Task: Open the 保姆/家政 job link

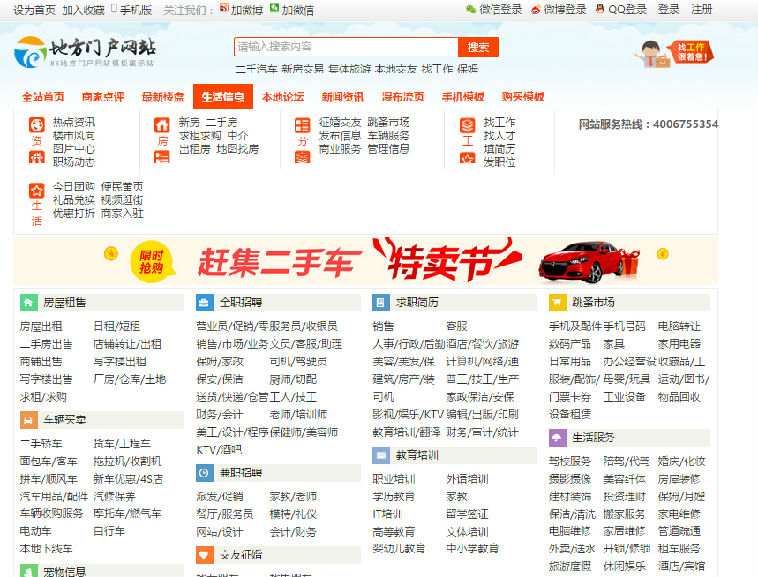Action: (x=220, y=361)
